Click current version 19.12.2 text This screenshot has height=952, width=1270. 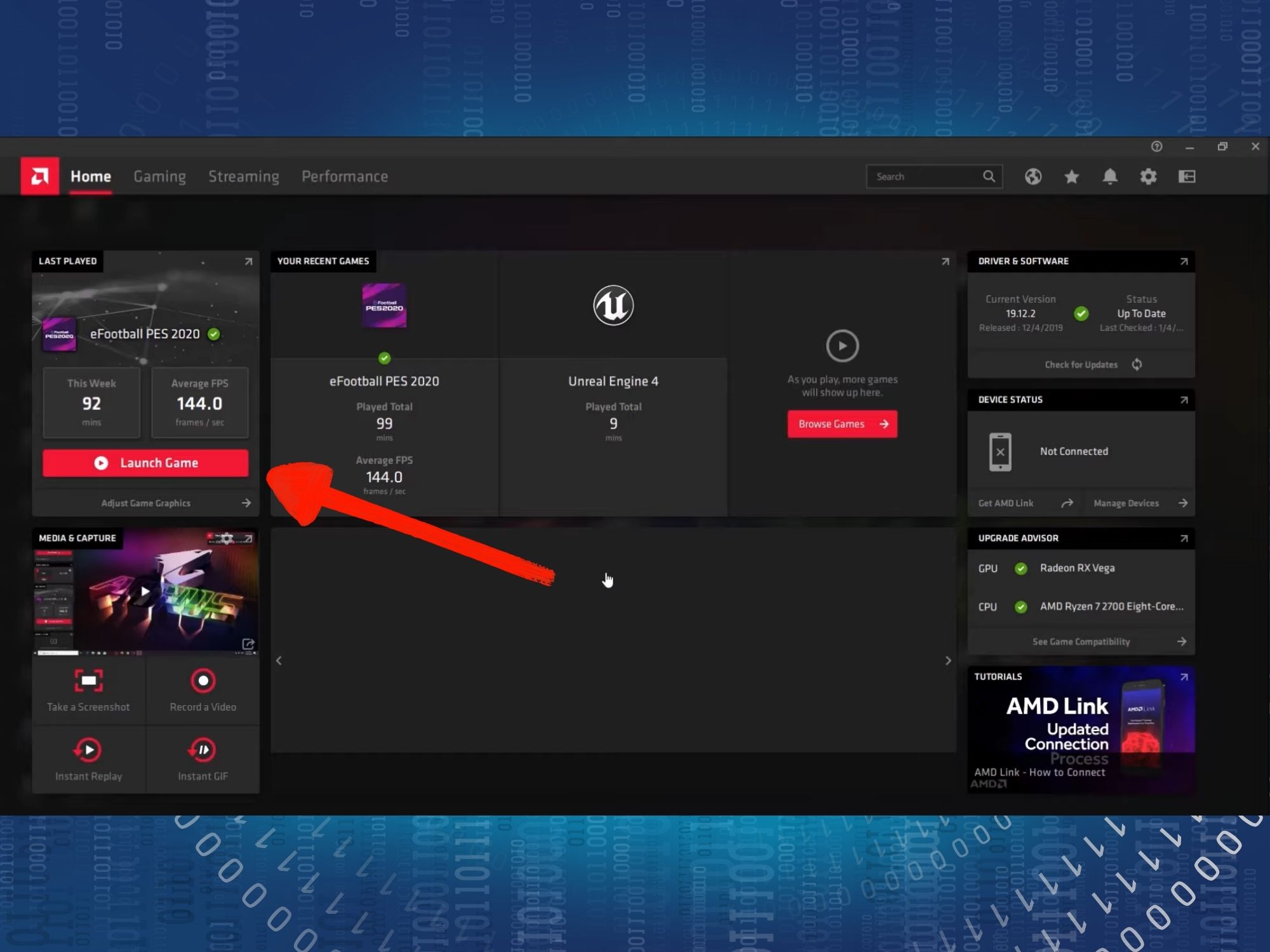coord(1020,314)
